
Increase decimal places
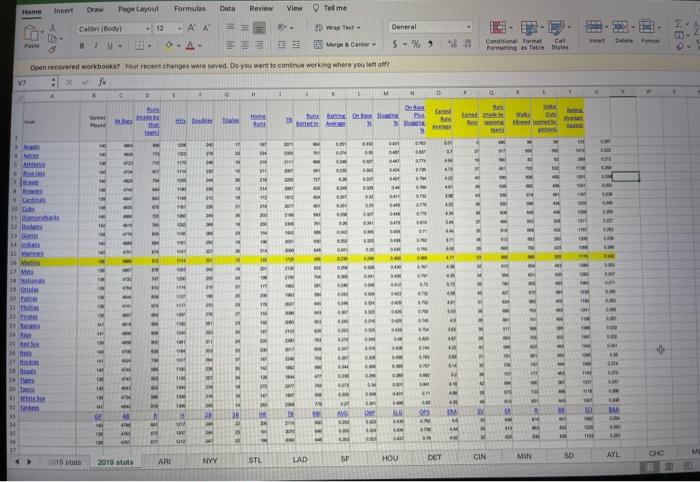tap(452, 44)
